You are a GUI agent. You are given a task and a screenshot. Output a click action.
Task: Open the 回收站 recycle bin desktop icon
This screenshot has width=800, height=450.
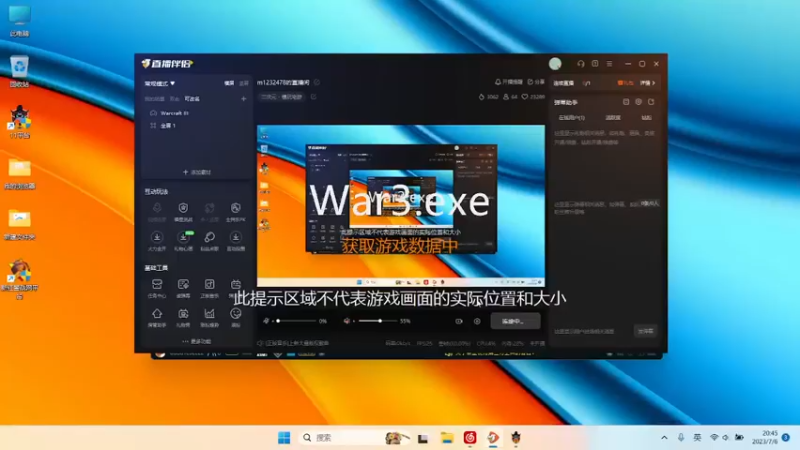point(19,71)
